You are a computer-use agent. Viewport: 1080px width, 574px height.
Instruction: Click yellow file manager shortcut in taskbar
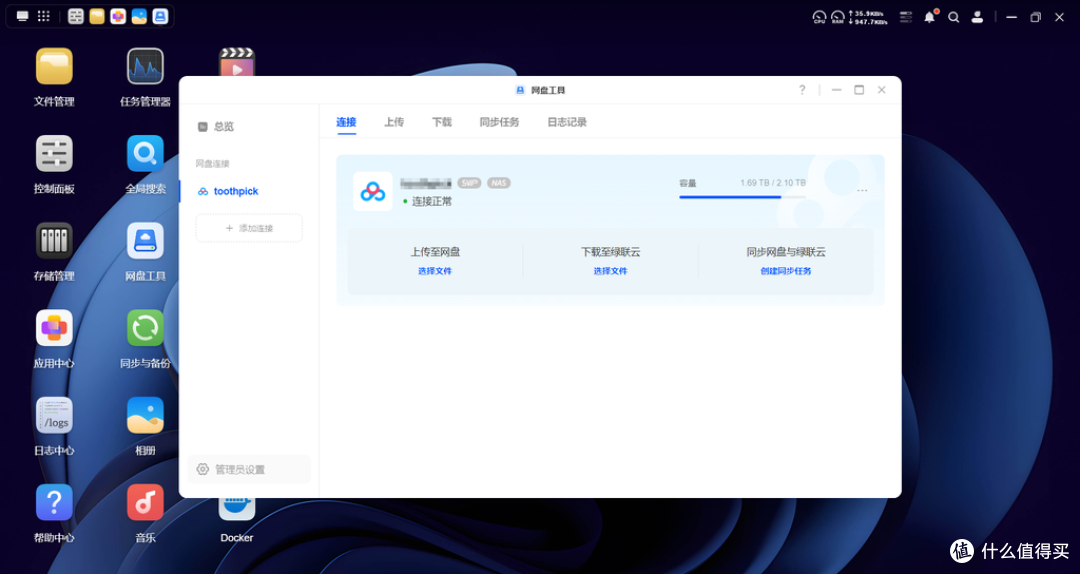point(97,17)
